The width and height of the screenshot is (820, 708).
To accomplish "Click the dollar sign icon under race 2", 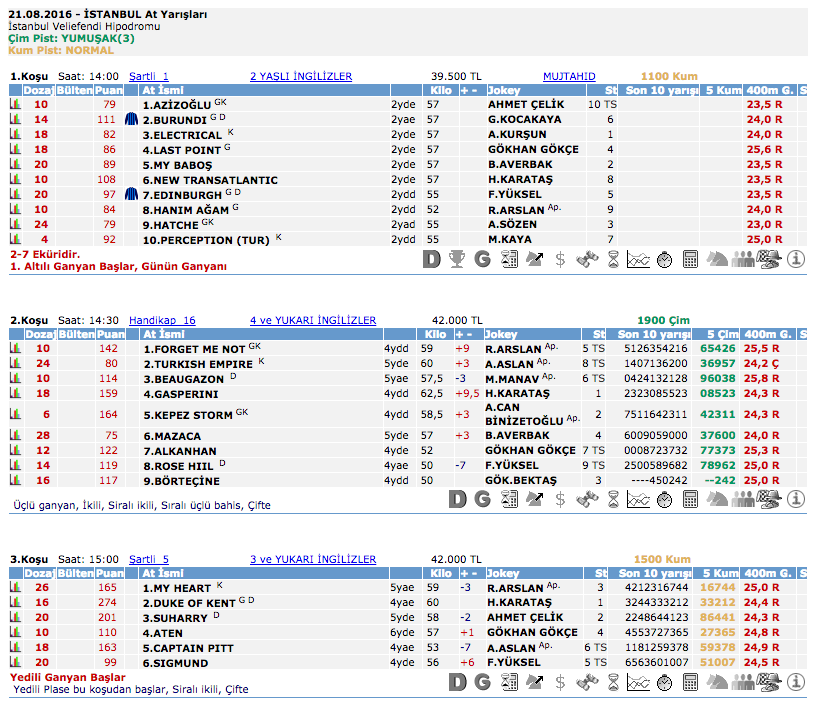I will point(560,498).
